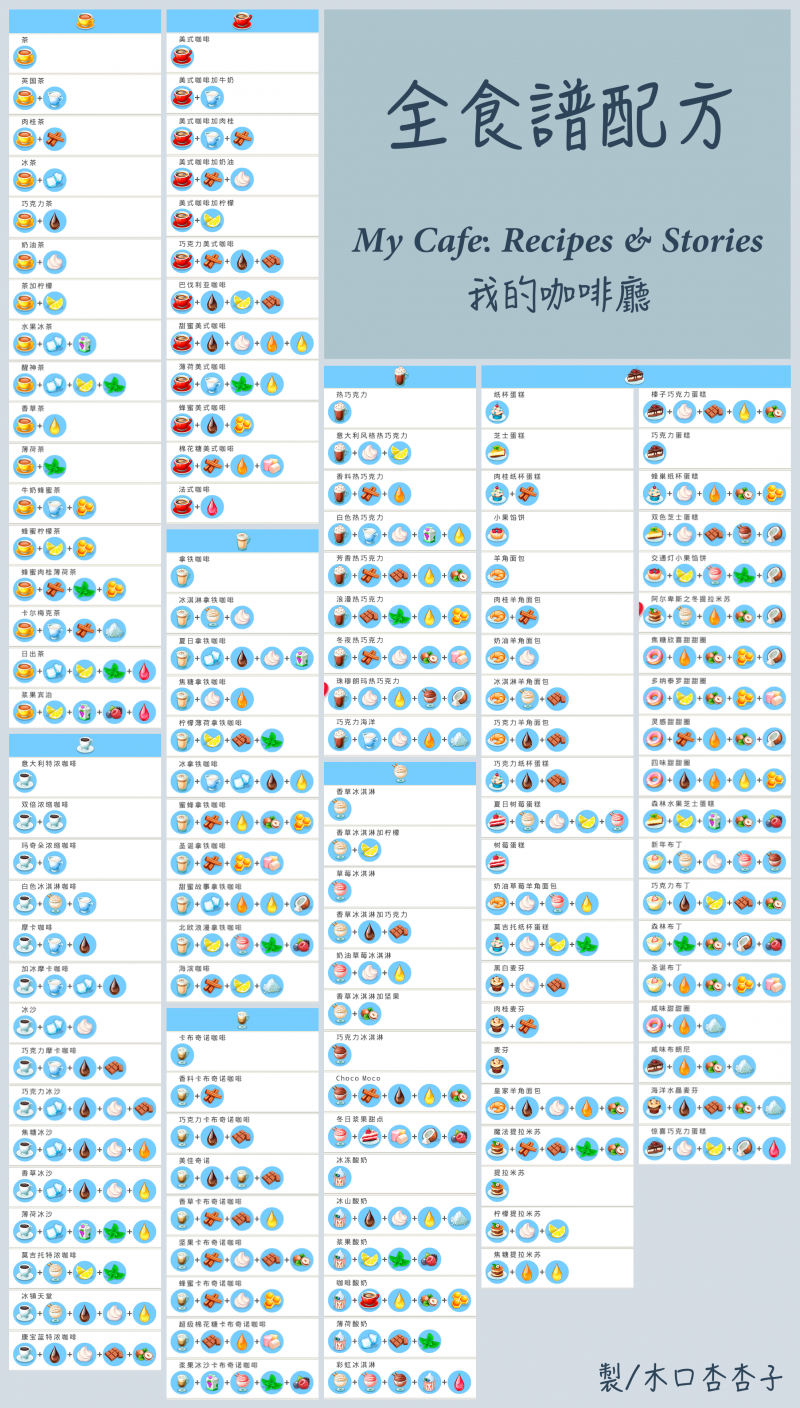Select the berries icon in 浆果酸奶 recipe
Viewport: 800px width, 1408px height.
click(x=429, y=1260)
